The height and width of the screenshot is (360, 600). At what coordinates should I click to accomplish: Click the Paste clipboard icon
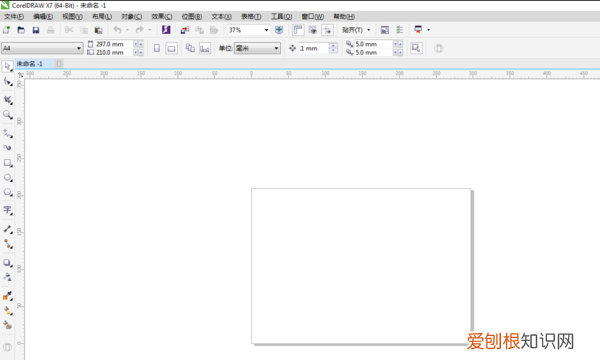[x=98, y=30]
